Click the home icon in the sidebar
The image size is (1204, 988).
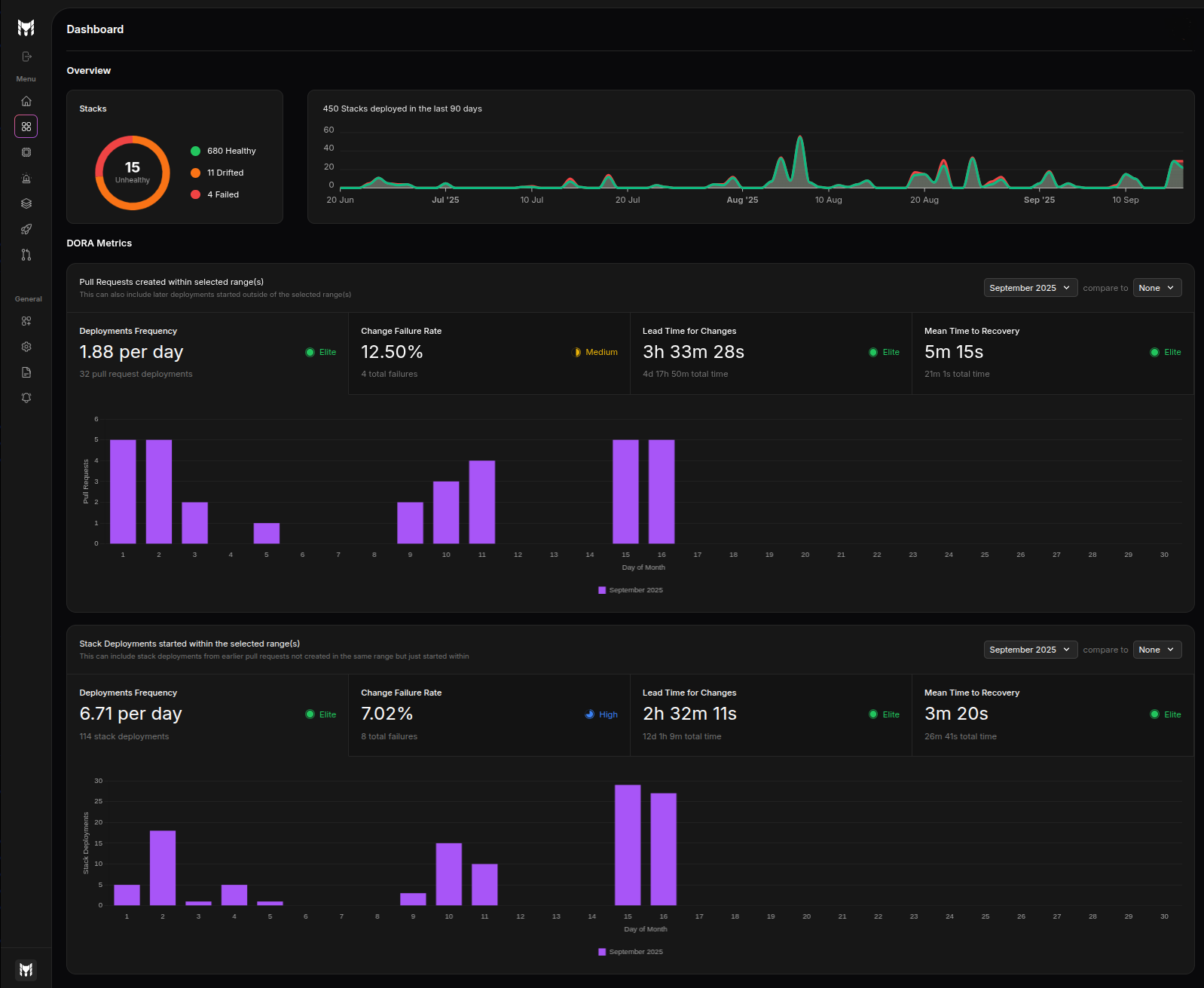pos(26,101)
